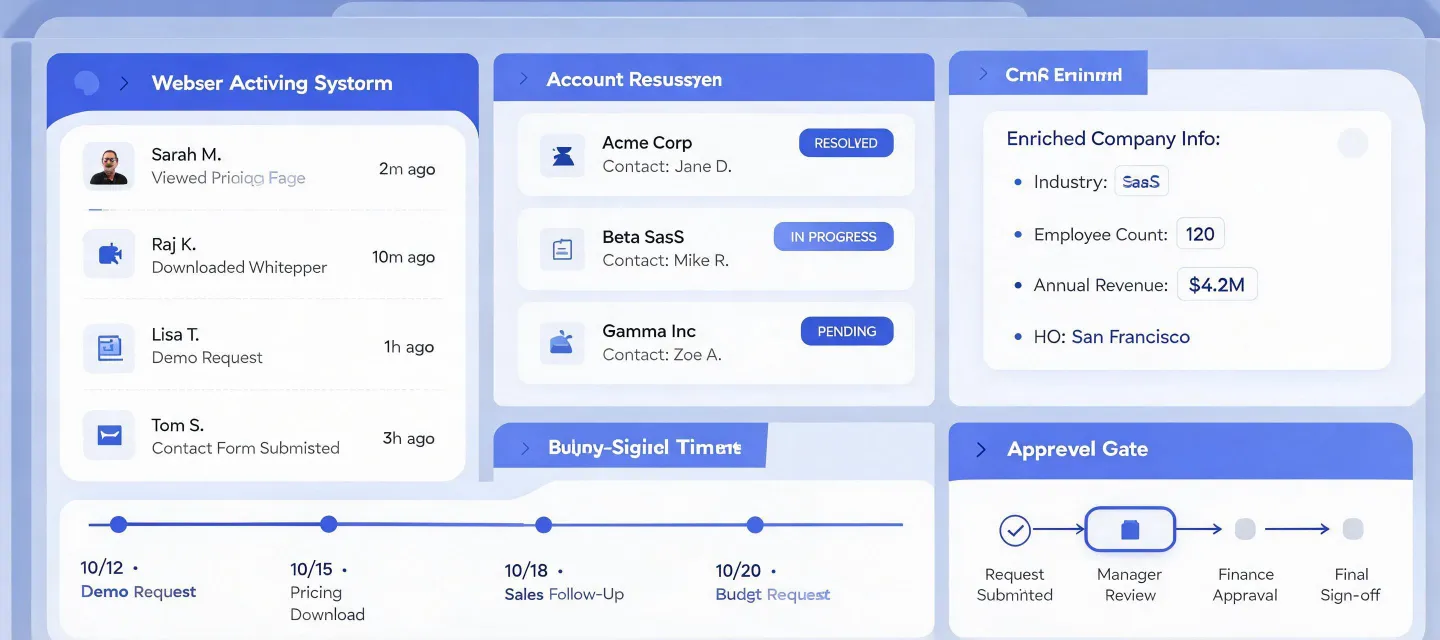Click the Enriched Company Info heading

[x=1113, y=139]
